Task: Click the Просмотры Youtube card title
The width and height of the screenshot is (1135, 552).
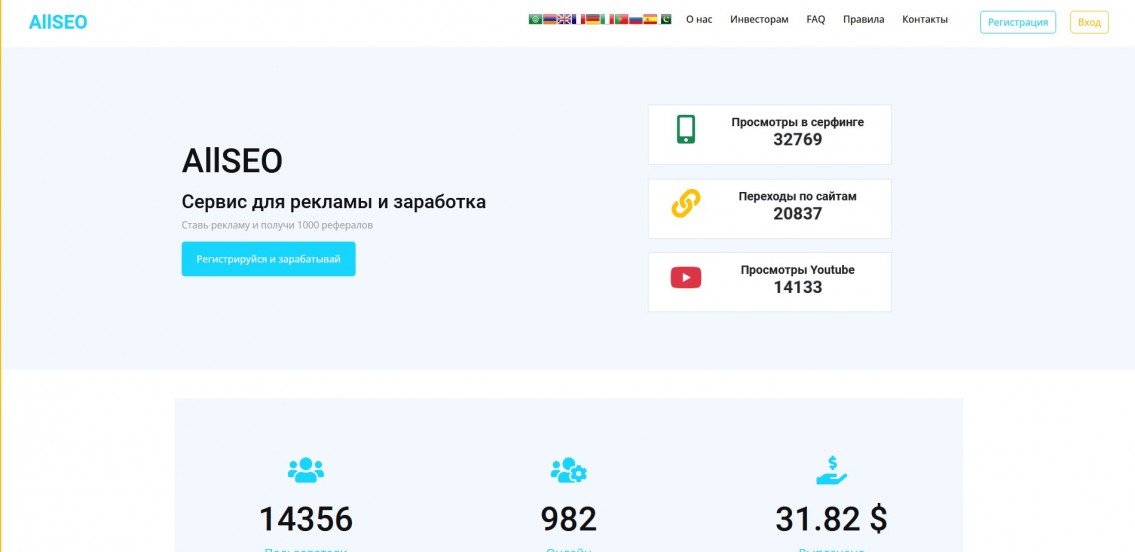Action: 798,270
